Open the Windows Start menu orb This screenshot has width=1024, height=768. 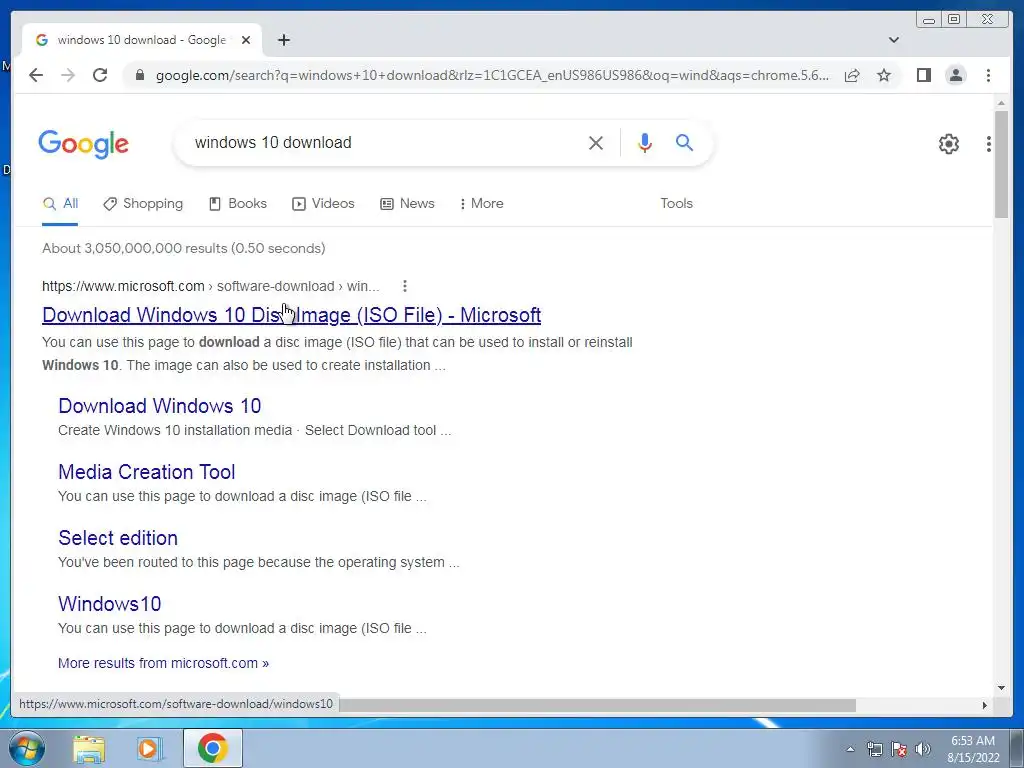[27, 748]
